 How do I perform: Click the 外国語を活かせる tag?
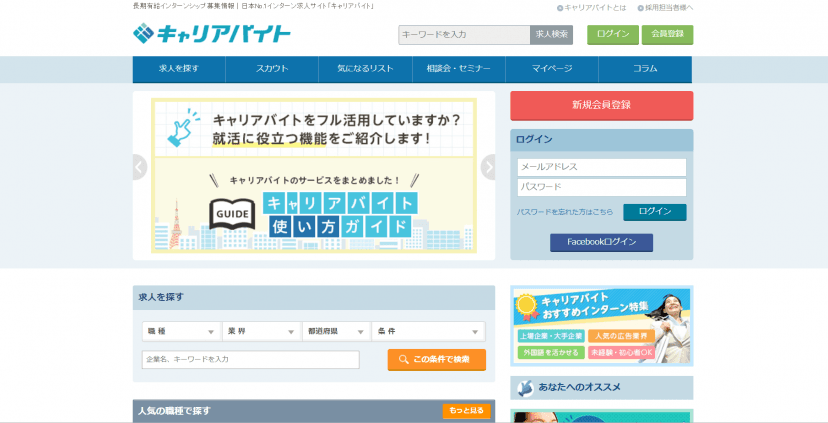[x=550, y=352]
